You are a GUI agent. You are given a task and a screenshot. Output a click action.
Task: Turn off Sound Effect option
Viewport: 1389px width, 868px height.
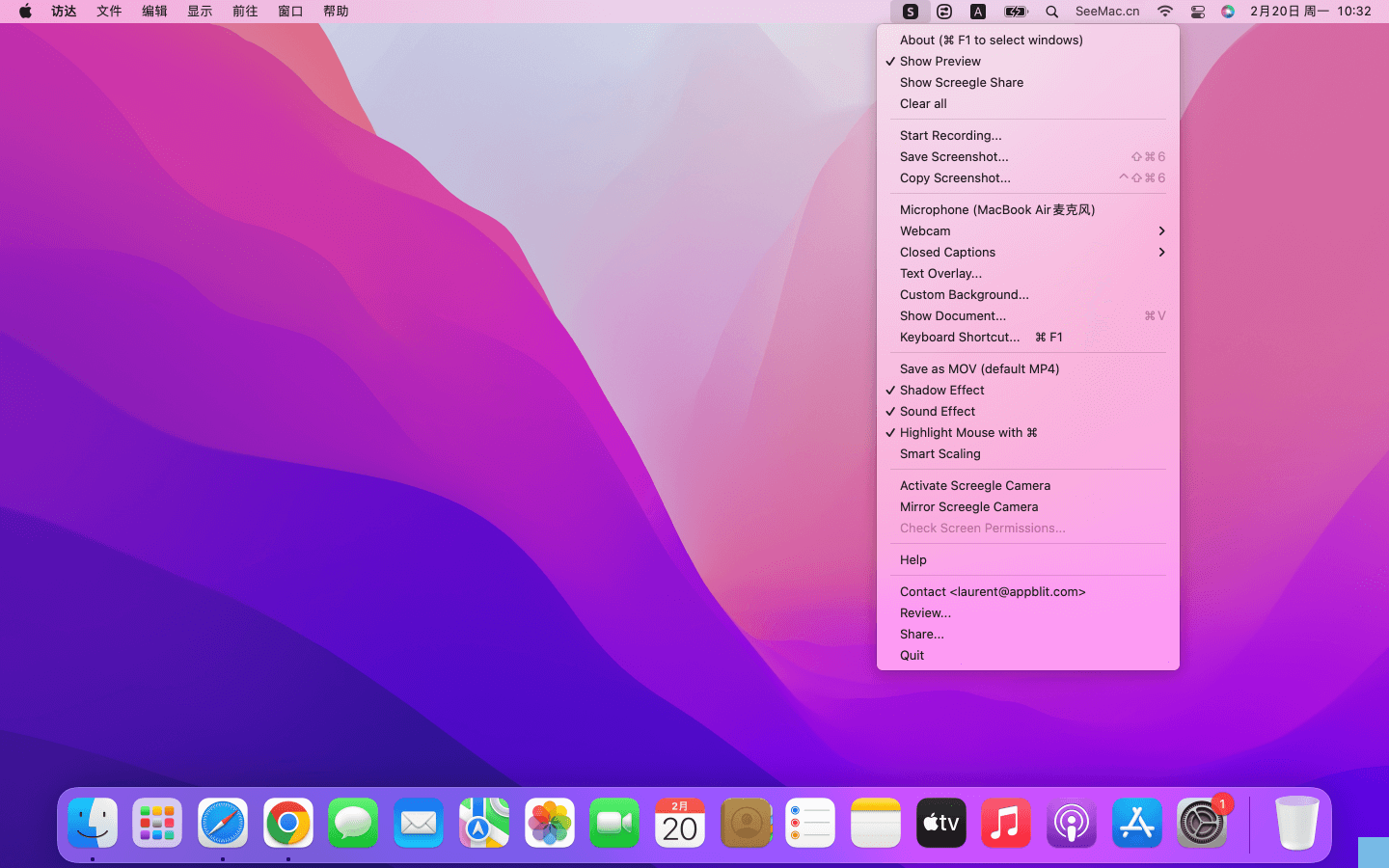[938, 411]
